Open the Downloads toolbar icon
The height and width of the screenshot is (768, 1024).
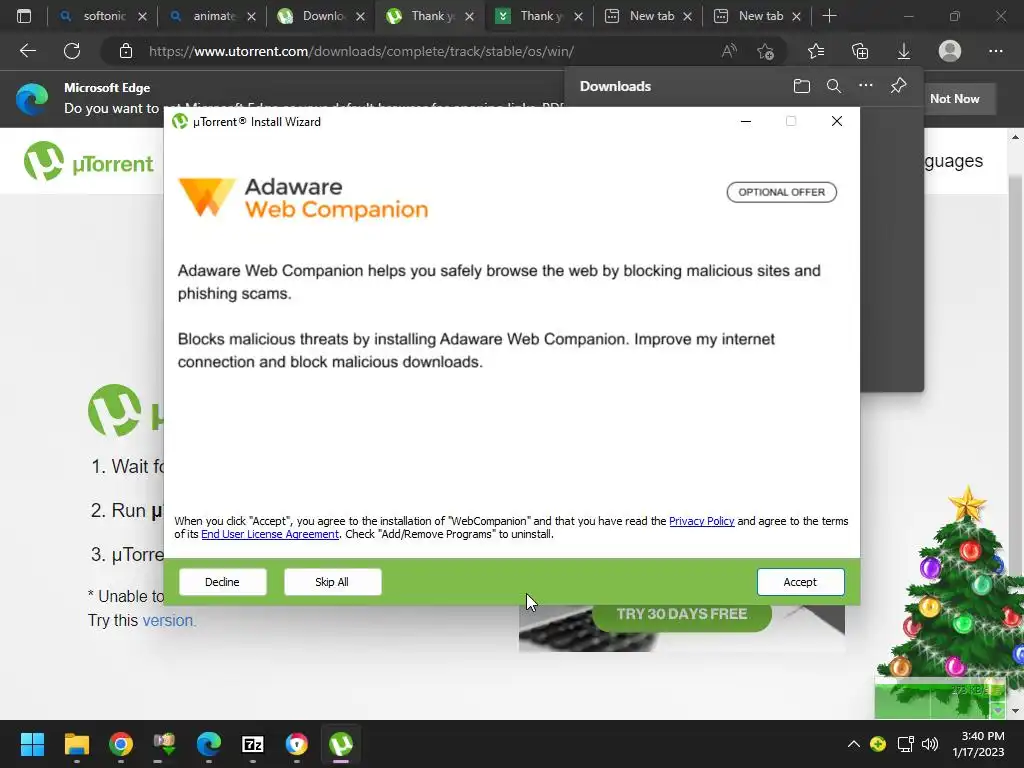(904, 51)
